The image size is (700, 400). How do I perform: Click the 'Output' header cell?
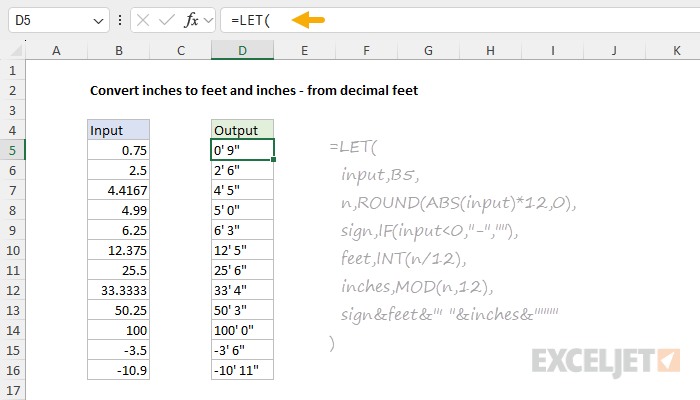click(x=242, y=130)
